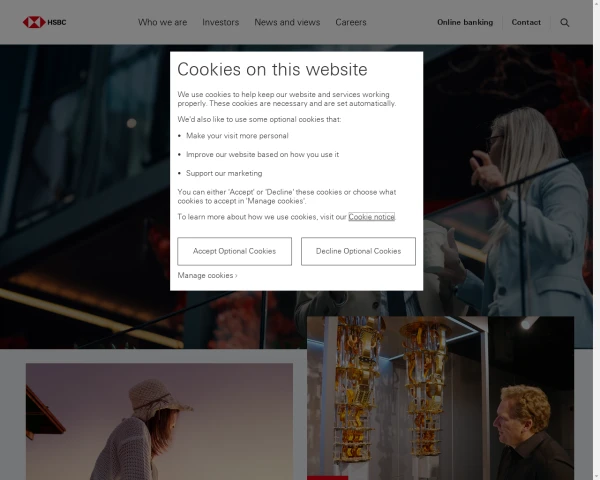600x480 pixels.
Task: Open the Manage cookies link
Action: [205, 275]
